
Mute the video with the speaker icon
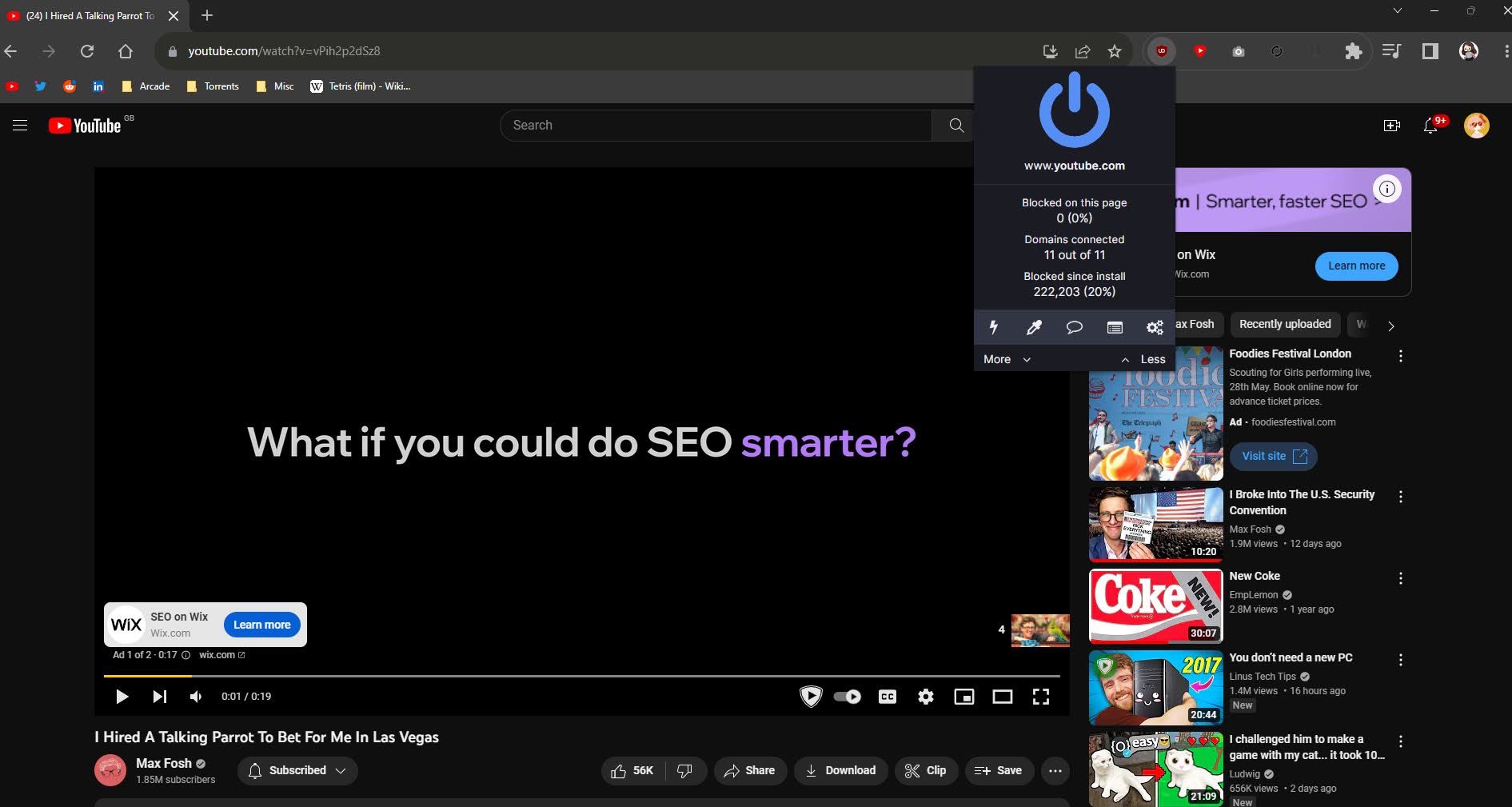[196, 697]
